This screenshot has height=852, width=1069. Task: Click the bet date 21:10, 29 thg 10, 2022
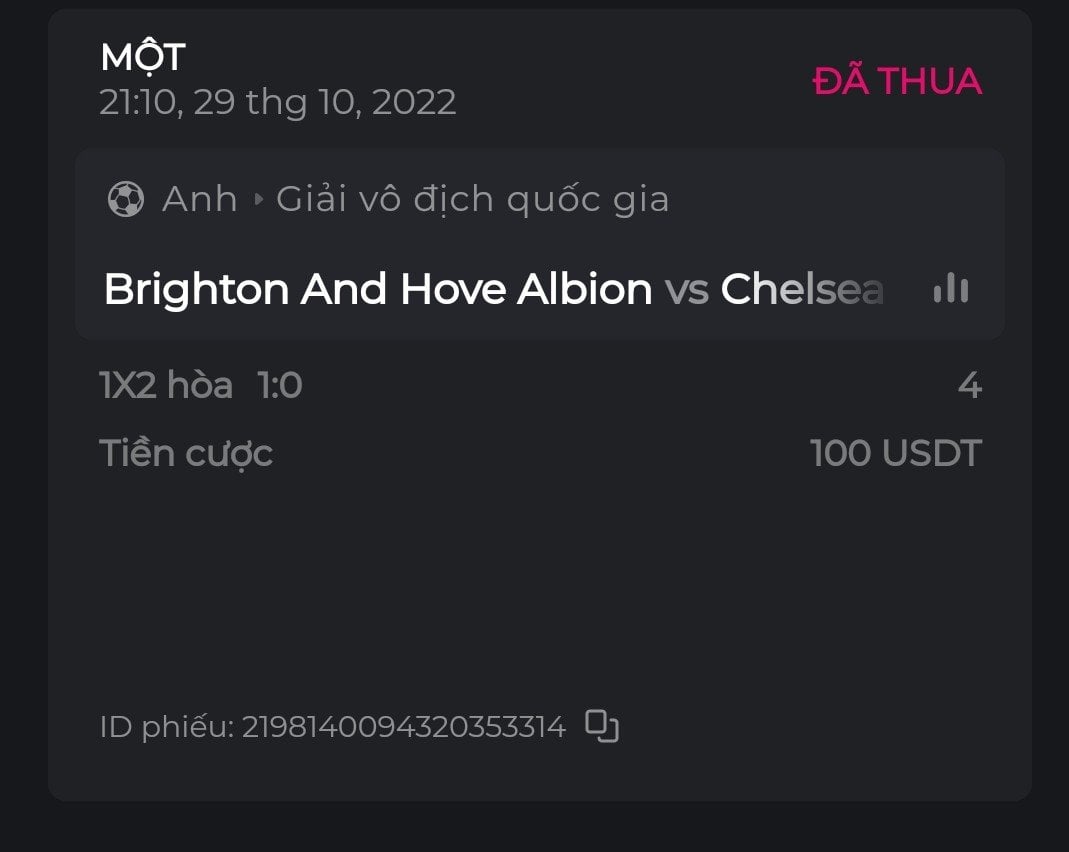coord(277,102)
